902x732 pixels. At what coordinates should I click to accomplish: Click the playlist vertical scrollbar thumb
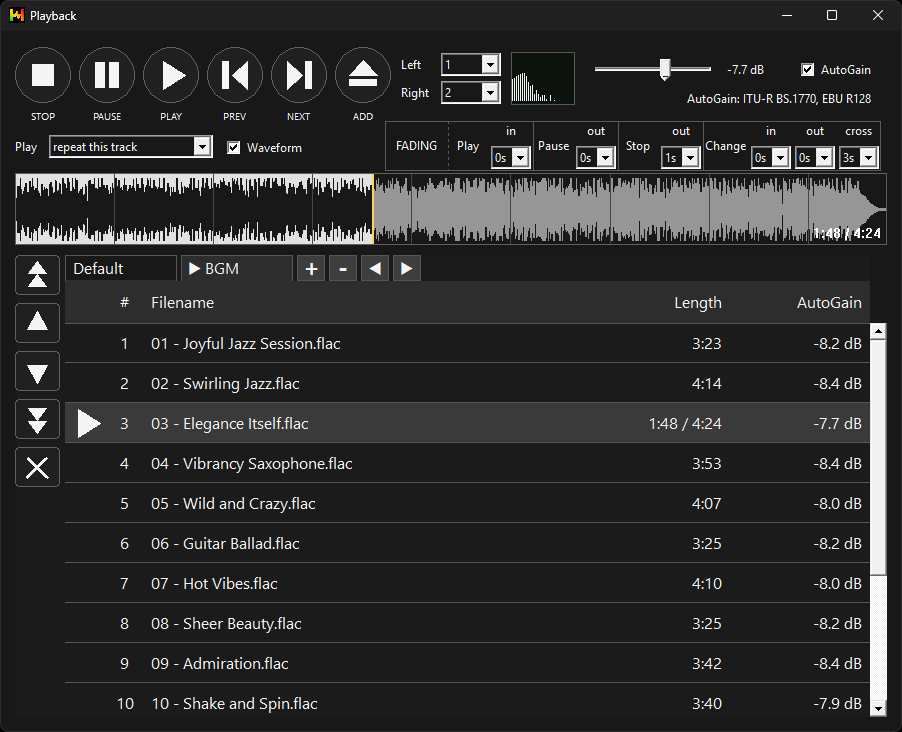[878, 456]
